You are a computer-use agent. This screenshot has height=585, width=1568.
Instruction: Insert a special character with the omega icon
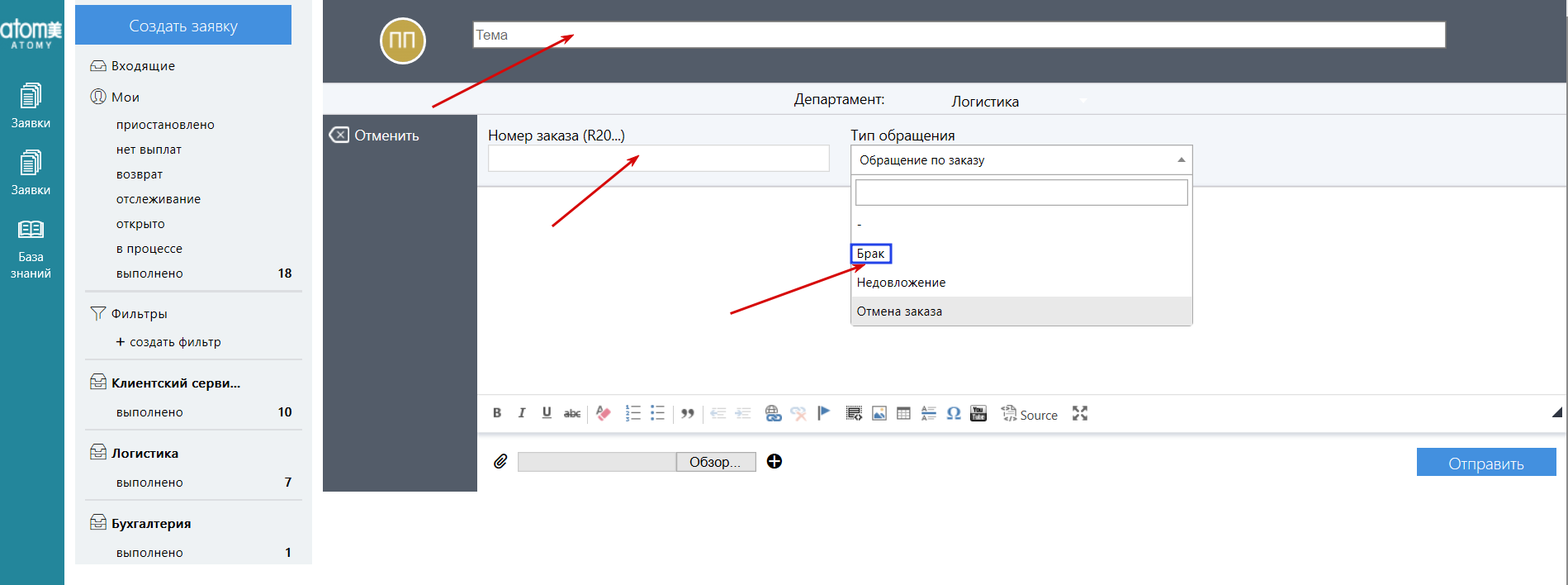[x=954, y=413]
